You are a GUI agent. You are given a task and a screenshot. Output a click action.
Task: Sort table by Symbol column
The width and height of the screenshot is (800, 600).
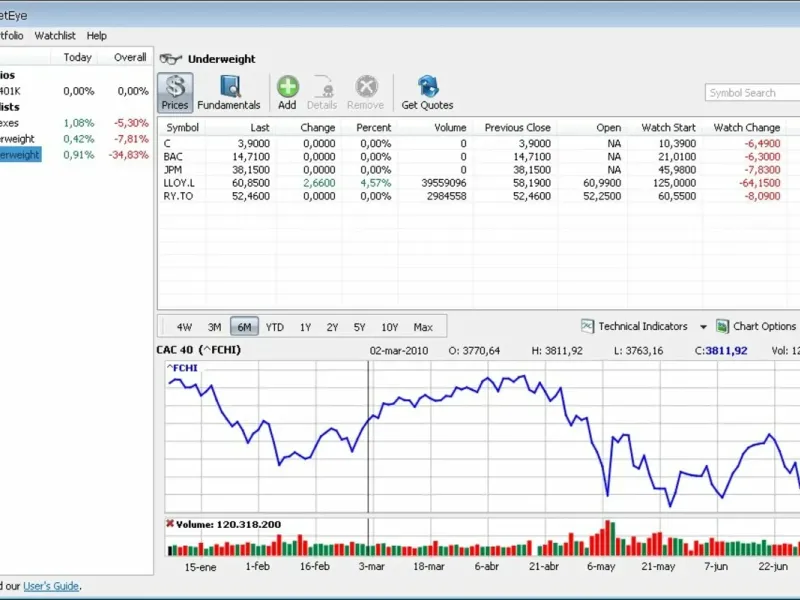pyautogui.click(x=183, y=128)
